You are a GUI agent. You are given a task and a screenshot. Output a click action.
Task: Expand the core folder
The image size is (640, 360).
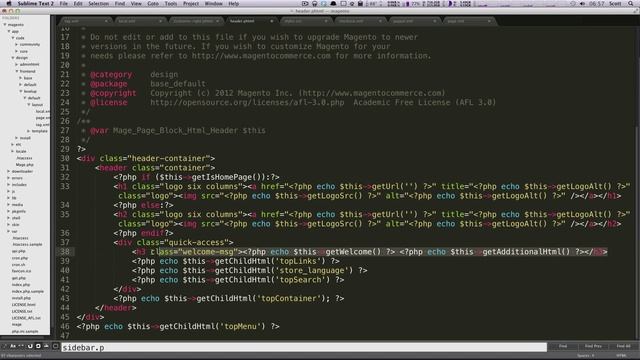[x=17, y=51]
